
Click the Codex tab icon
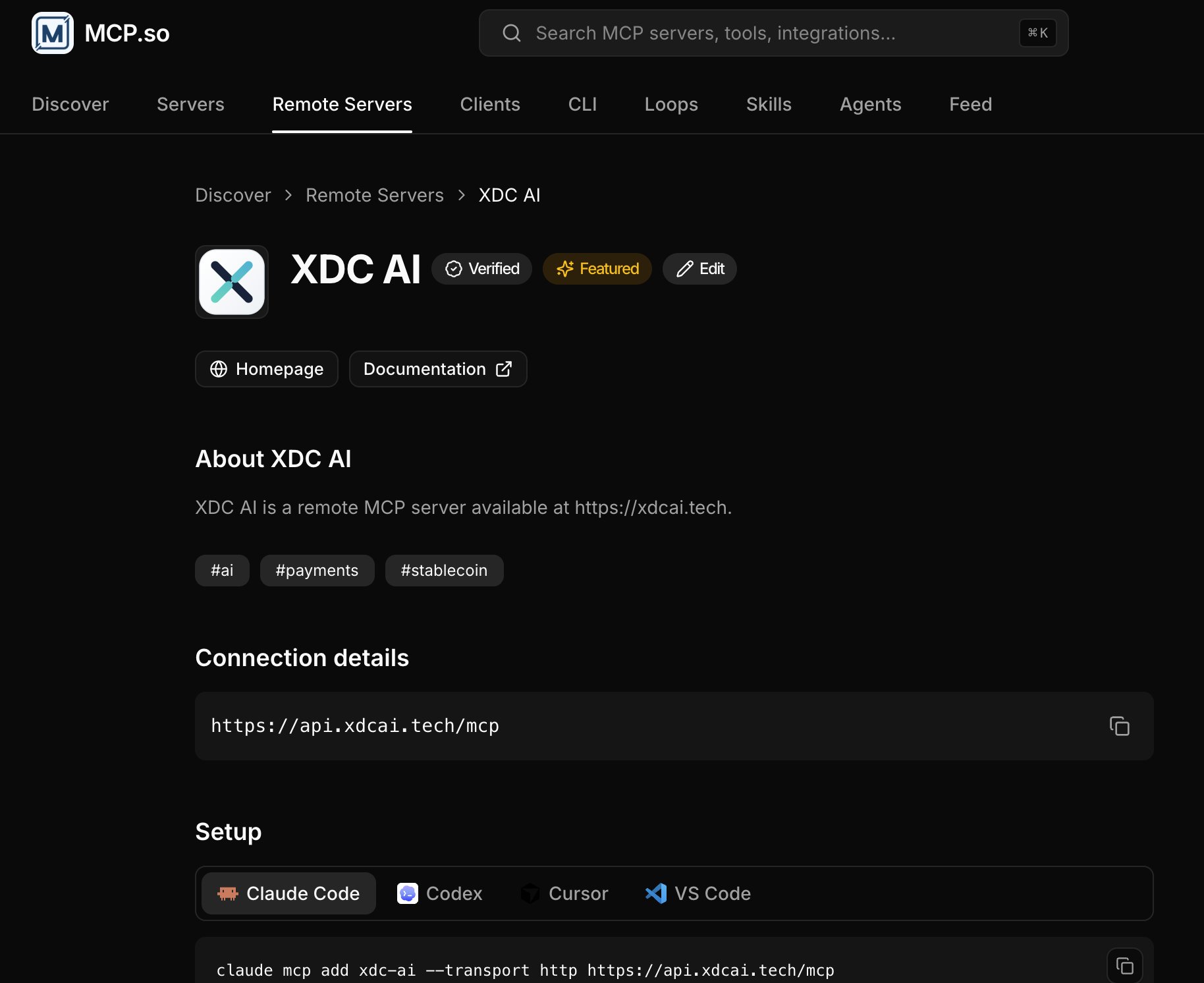coord(408,893)
